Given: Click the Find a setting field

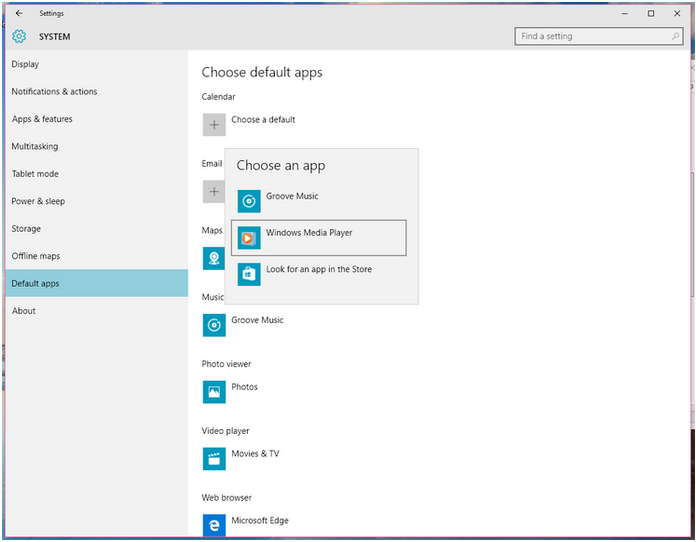Looking at the screenshot, I should tap(599, 36).
